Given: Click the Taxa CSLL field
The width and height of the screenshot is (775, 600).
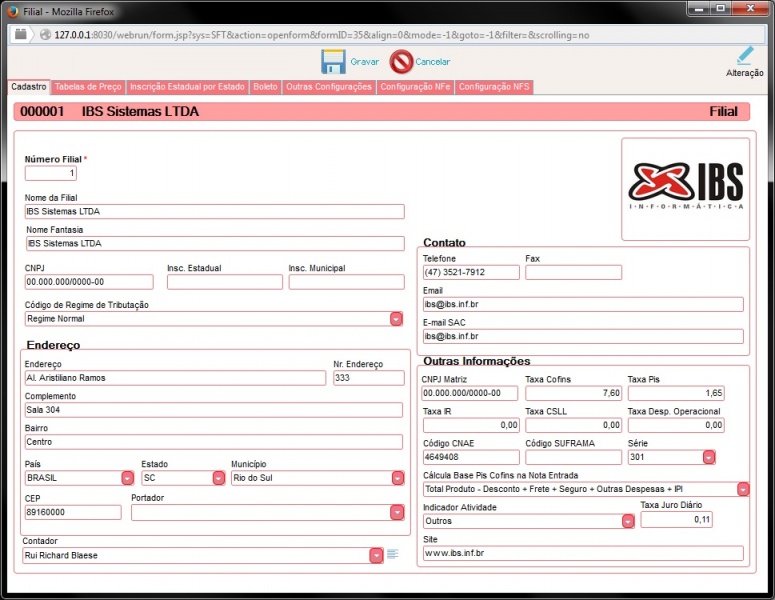Looking at the screenshot, I should point(573,425).
